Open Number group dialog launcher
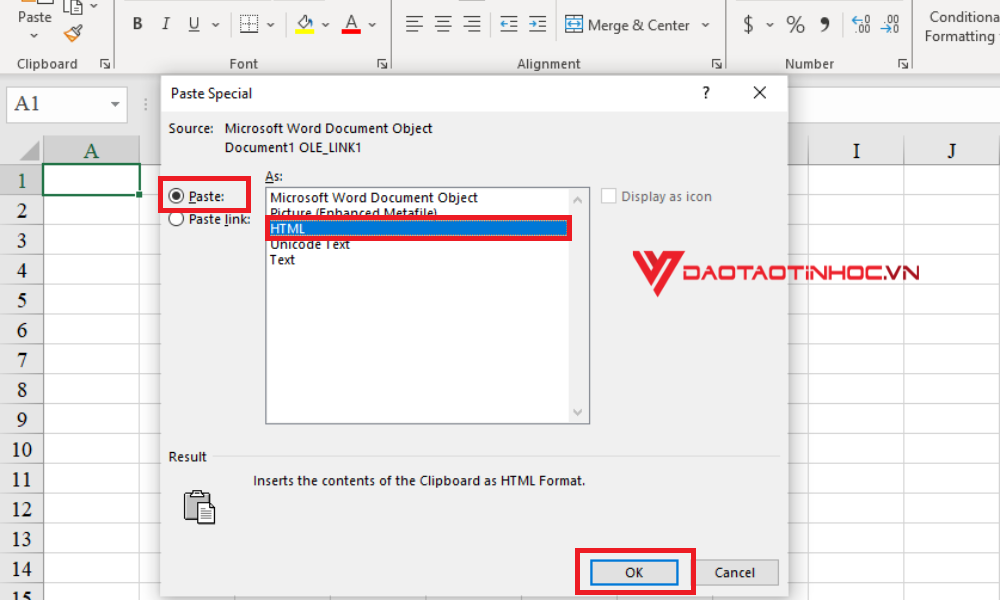The width and height of the screenshot is (1000, 600). [x=902, y=64]
